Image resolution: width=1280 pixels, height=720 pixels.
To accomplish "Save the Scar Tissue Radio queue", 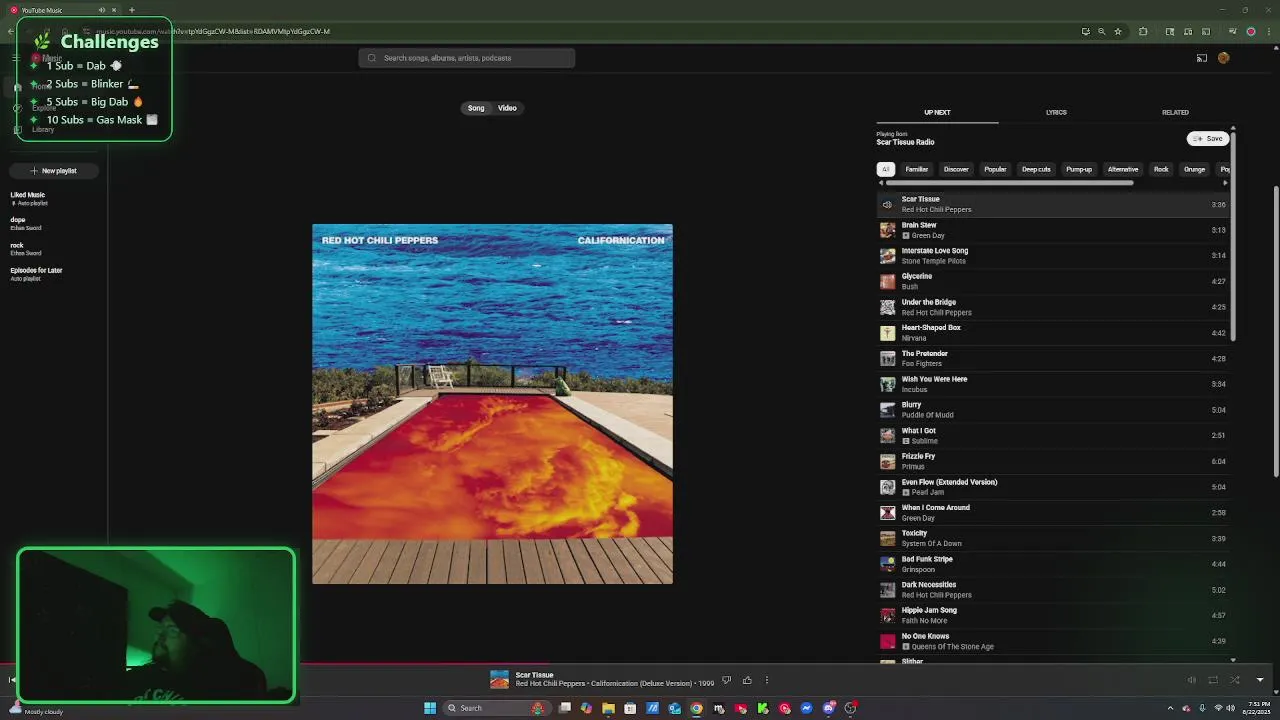I will [1208, 139].
